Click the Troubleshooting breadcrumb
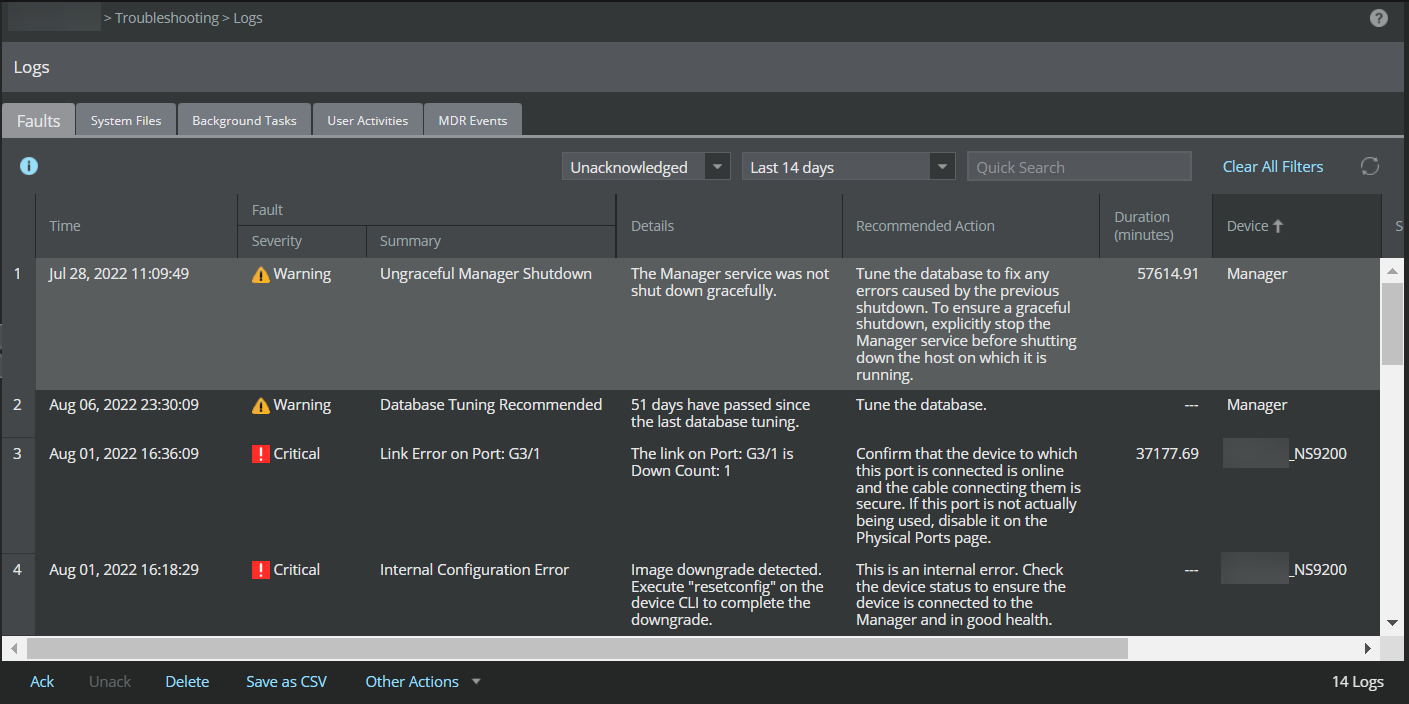 pos(167,18)
